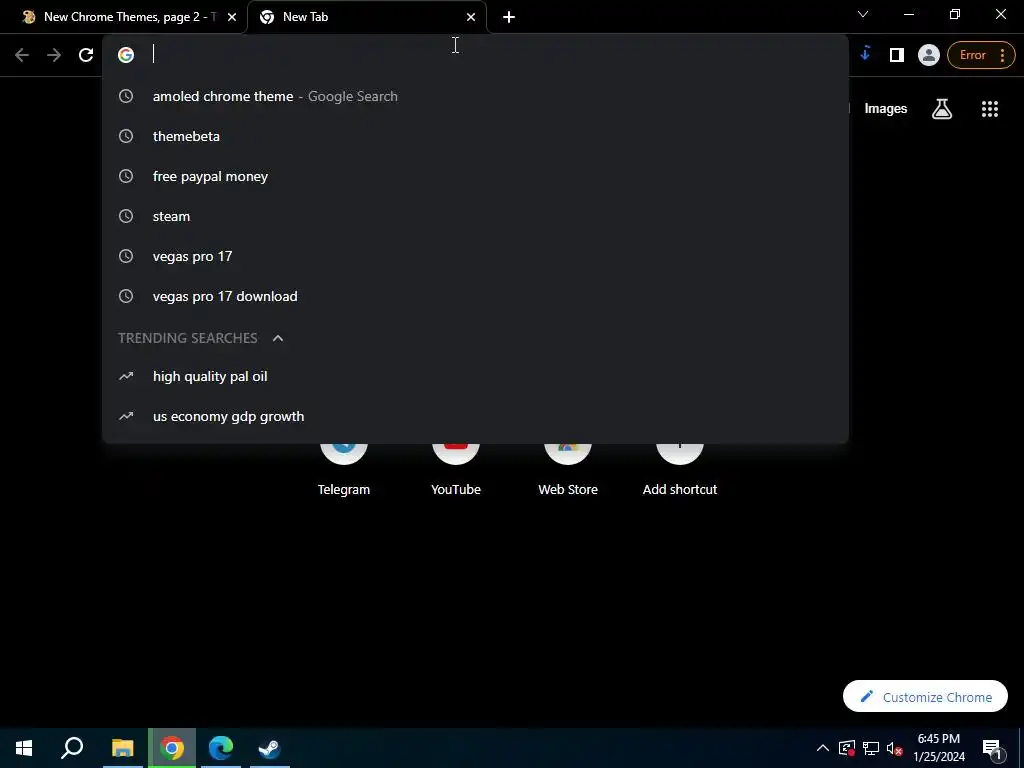Click the Chrome taskbar icon
Image resolution: width=1024 pixels, height=768 pixels.
click(172, 748)
